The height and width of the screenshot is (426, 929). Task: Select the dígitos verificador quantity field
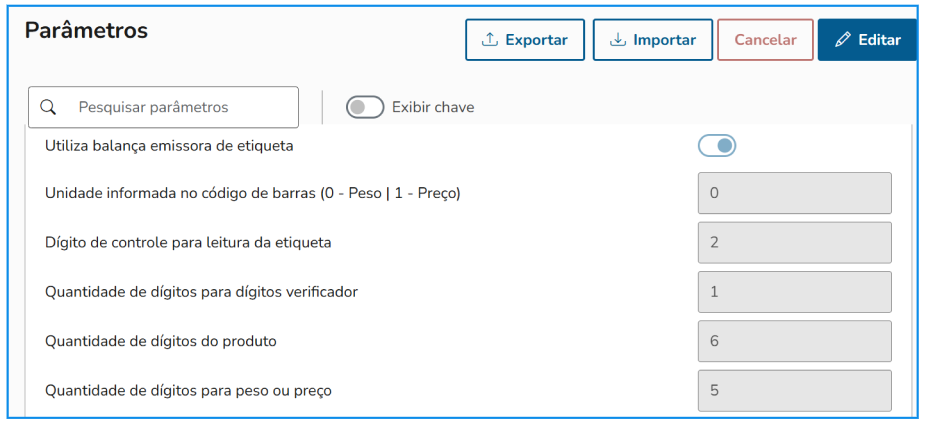794,292
